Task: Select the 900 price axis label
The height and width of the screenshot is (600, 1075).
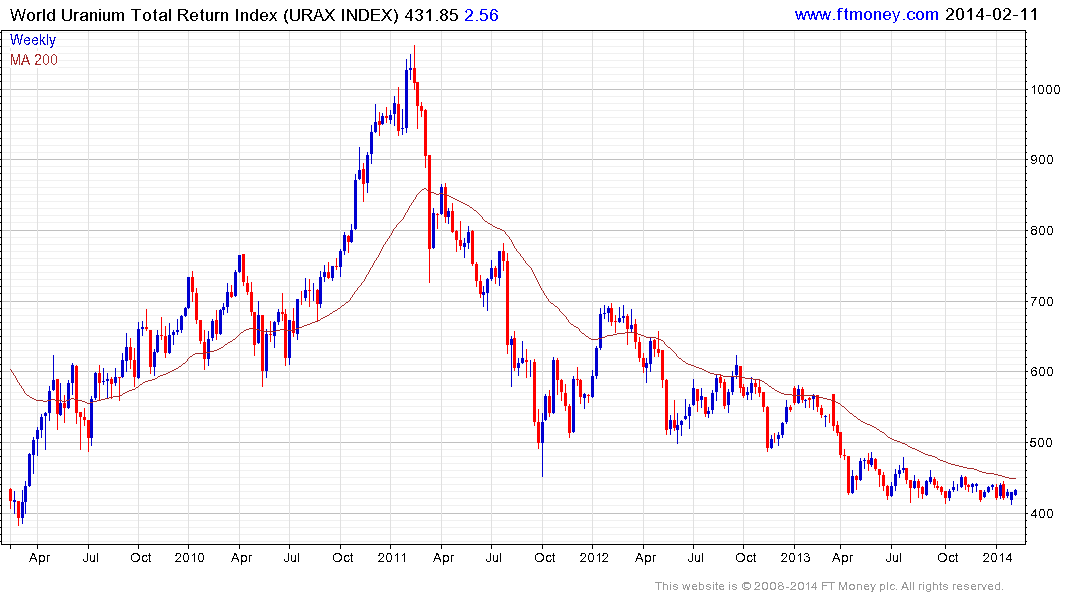Action: (x=1042, y=160)
